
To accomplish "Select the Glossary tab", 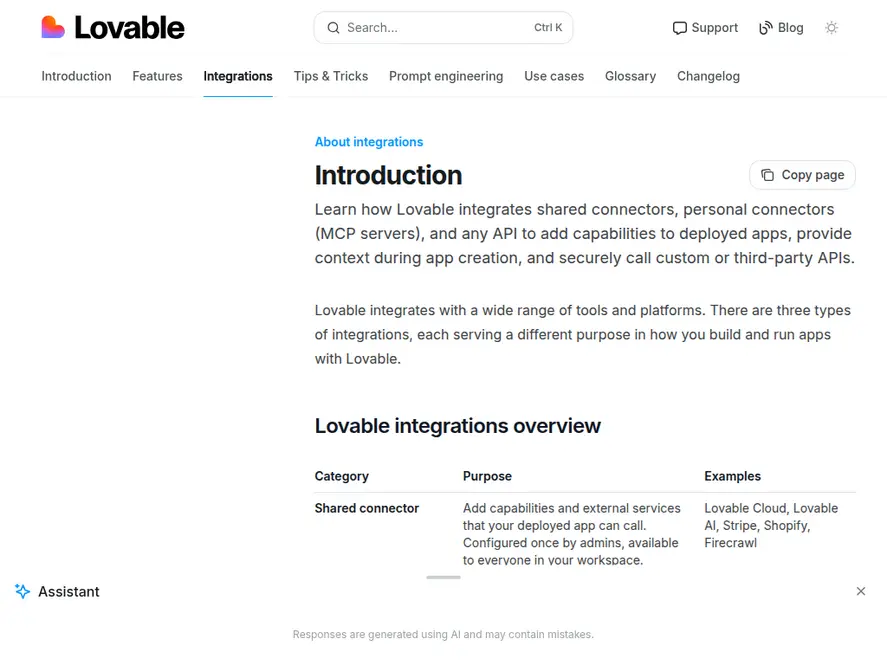I will [x=630, y=76].
